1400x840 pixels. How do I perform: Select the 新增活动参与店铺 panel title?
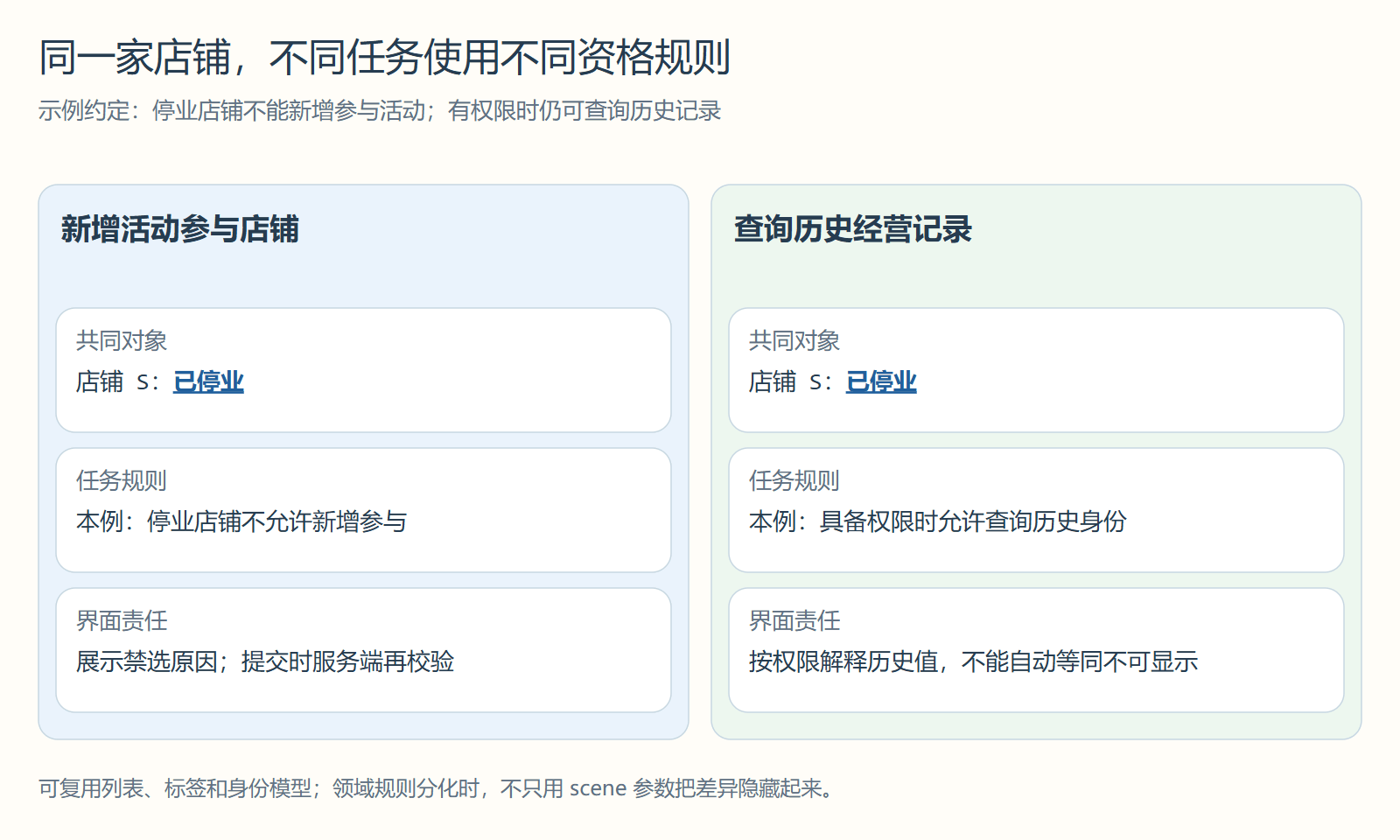click(x=180, y=229)
